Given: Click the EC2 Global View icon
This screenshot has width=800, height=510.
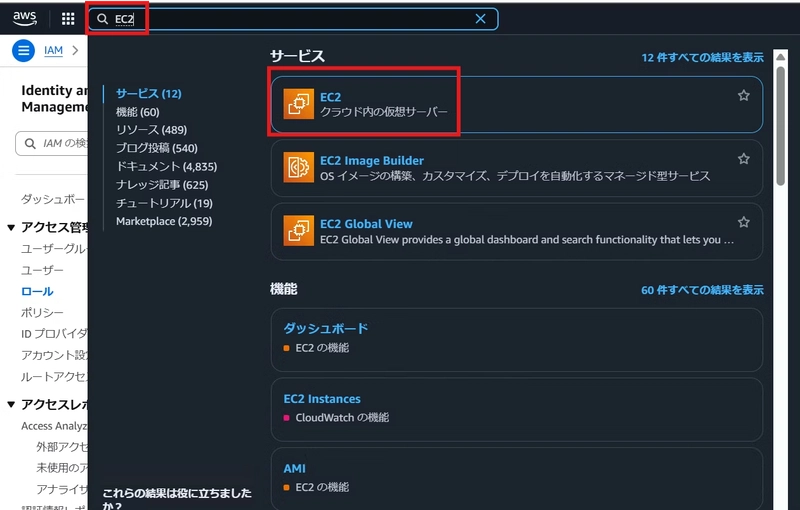Looking at the screenshot, I should 298,231.
